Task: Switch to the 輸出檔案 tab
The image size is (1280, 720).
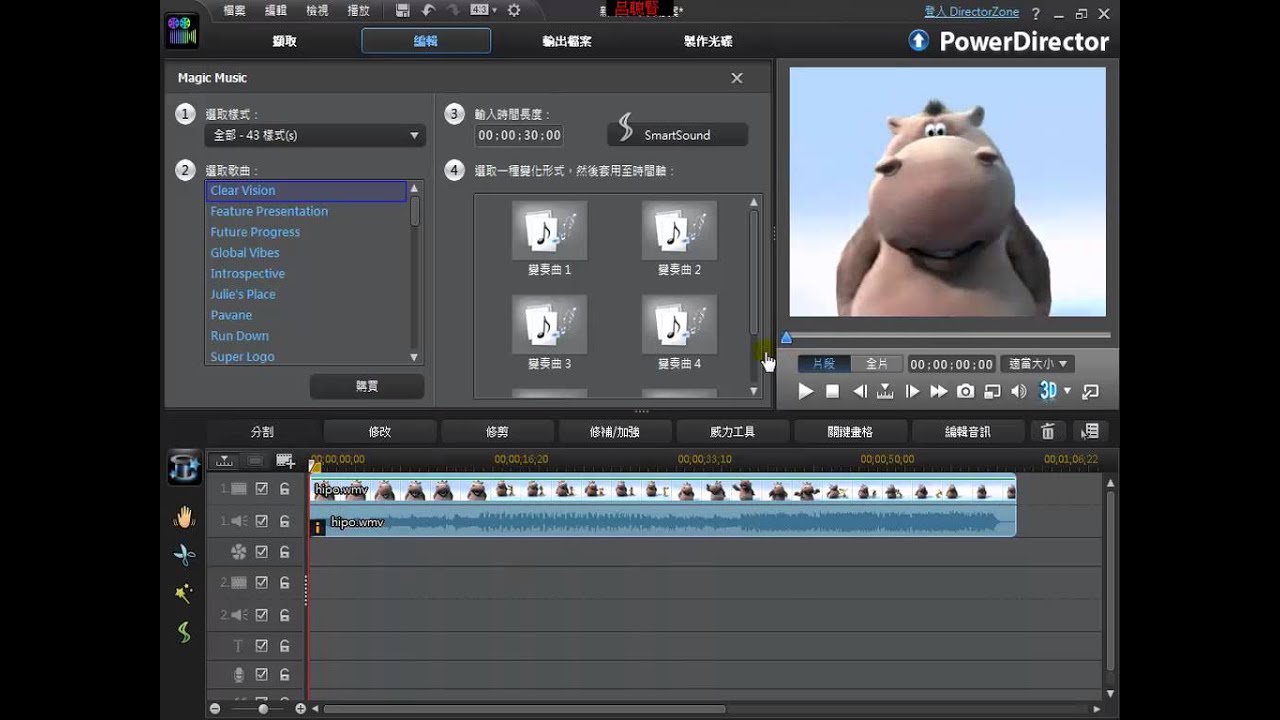Action: click(x=567, y=41)
